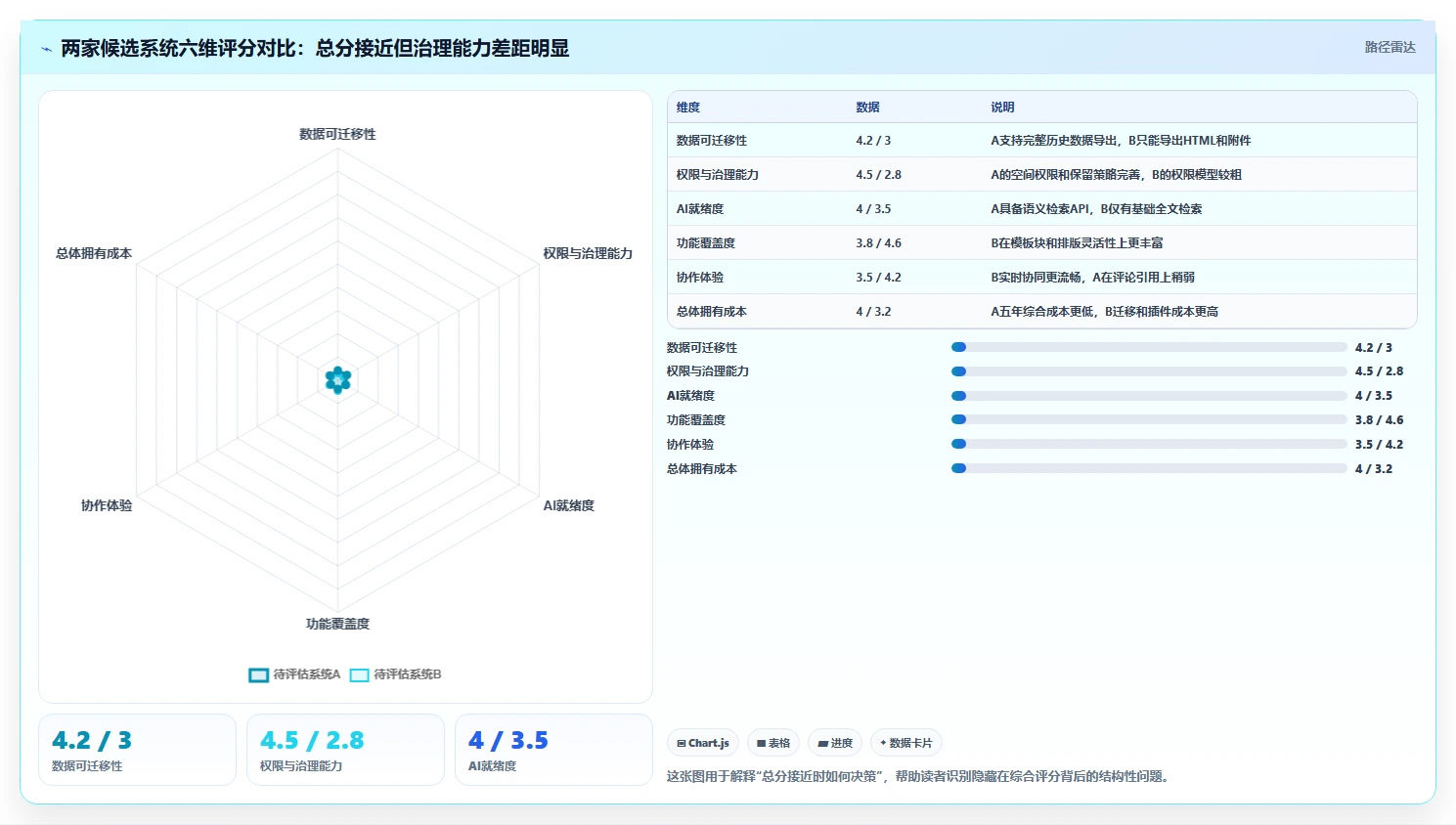Click description 'A五年综合成本更低，B迁移和插件成本更高'
This screenshot has width=1456, height=825.
coord(1104,312)
